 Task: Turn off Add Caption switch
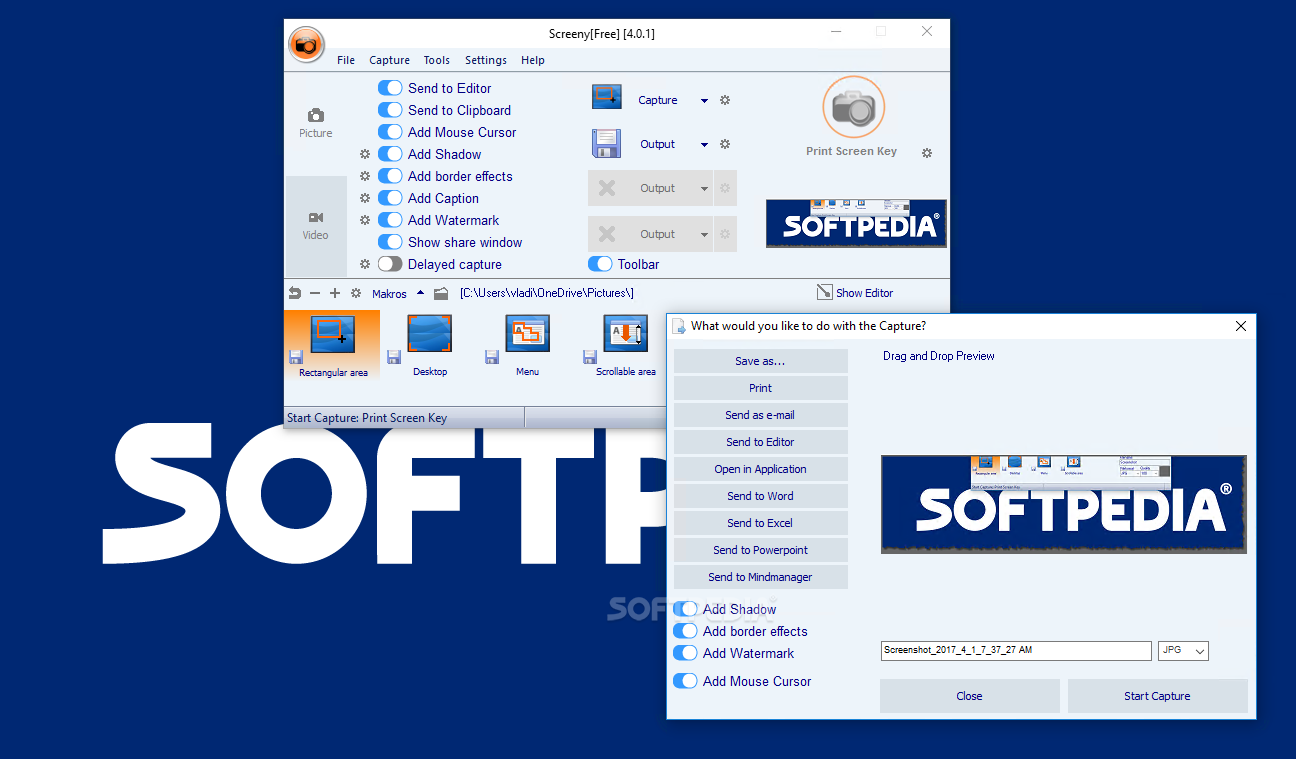tap(390, 198)
